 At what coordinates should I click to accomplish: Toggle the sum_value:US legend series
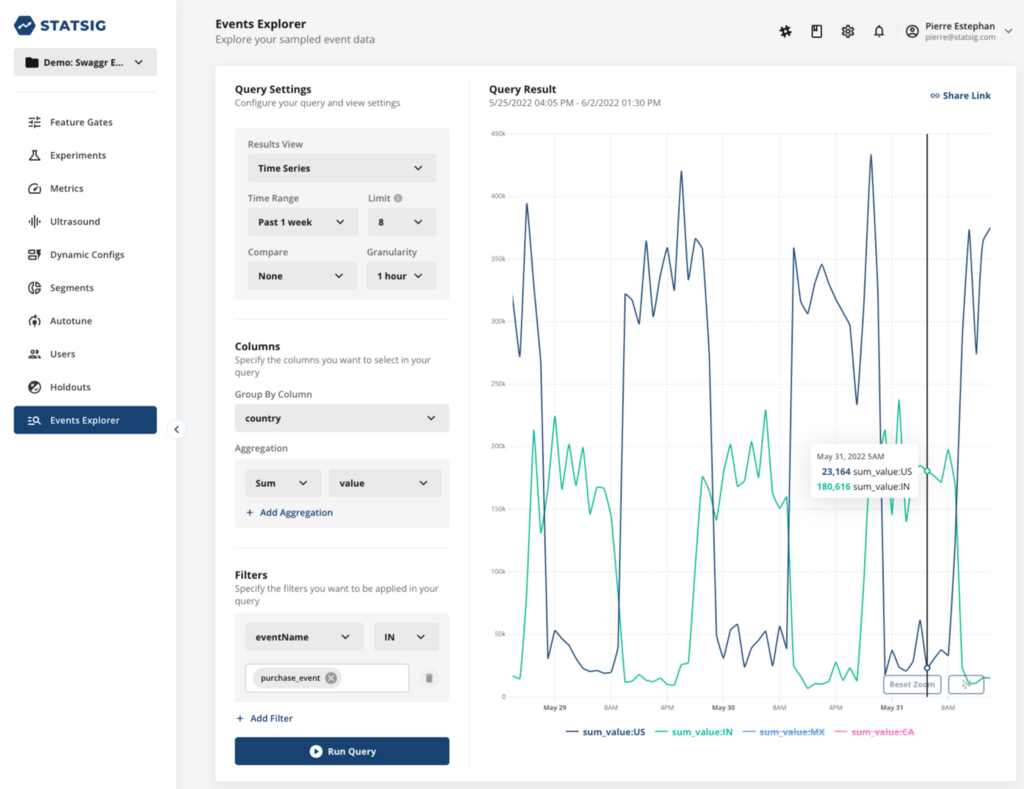605,732
